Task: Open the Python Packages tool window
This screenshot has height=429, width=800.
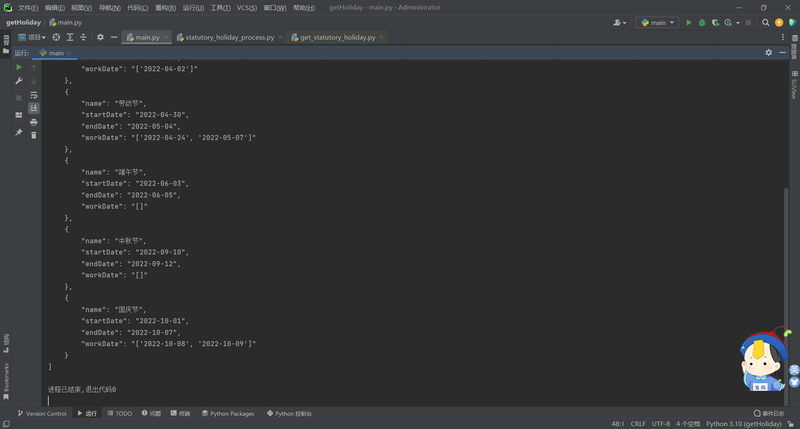Action: [228, 413]
